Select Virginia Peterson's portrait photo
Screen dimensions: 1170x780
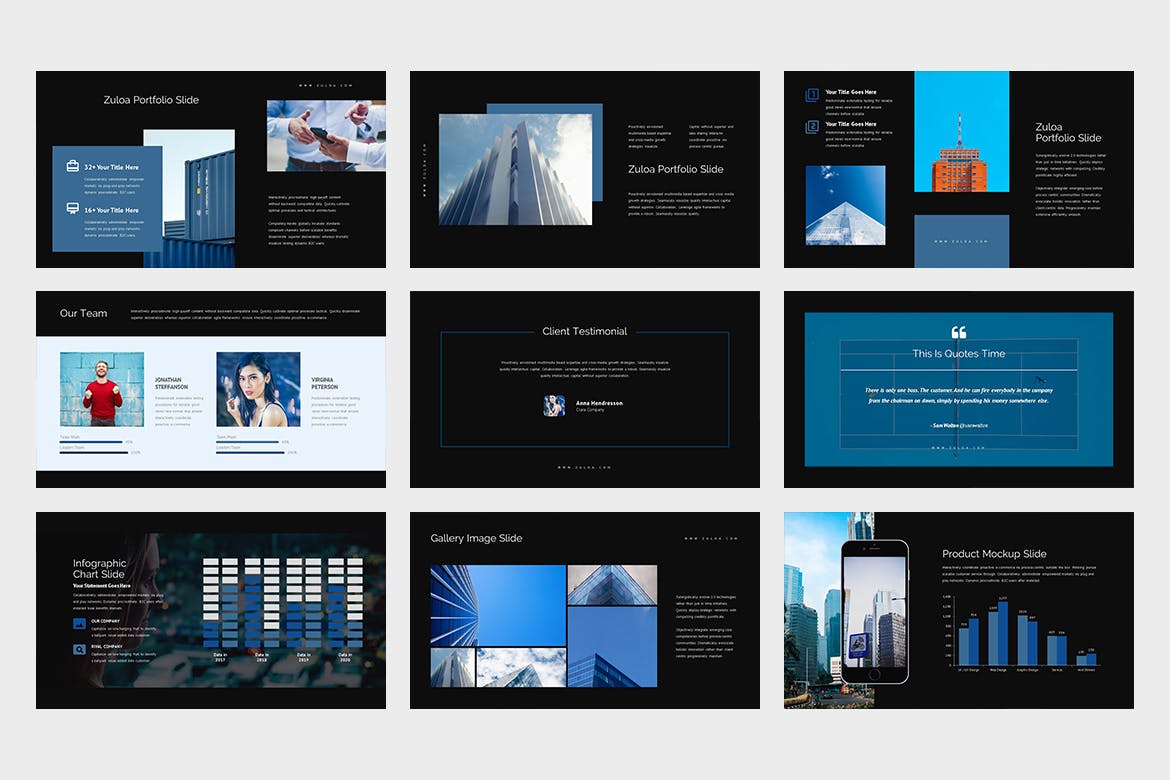click(x=258, y=389)
